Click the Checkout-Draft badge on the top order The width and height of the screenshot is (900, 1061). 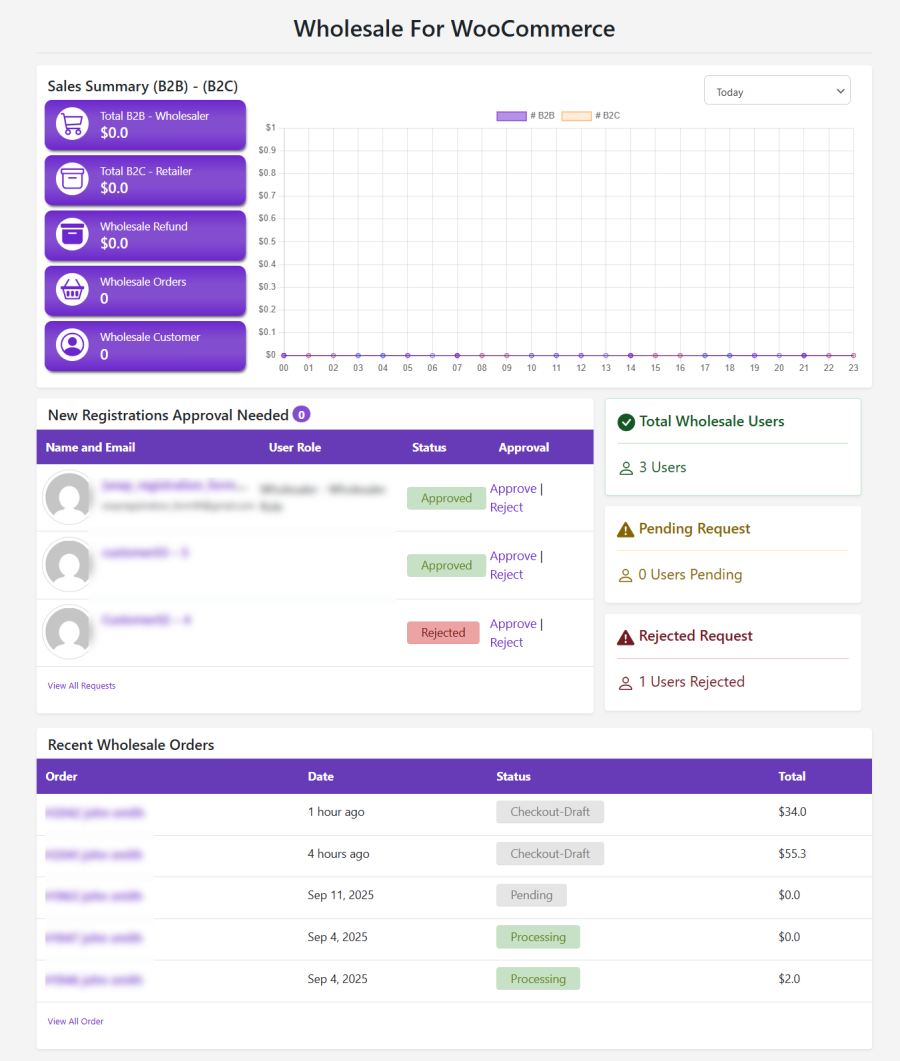pyautogui.click(x=550, y=812)
